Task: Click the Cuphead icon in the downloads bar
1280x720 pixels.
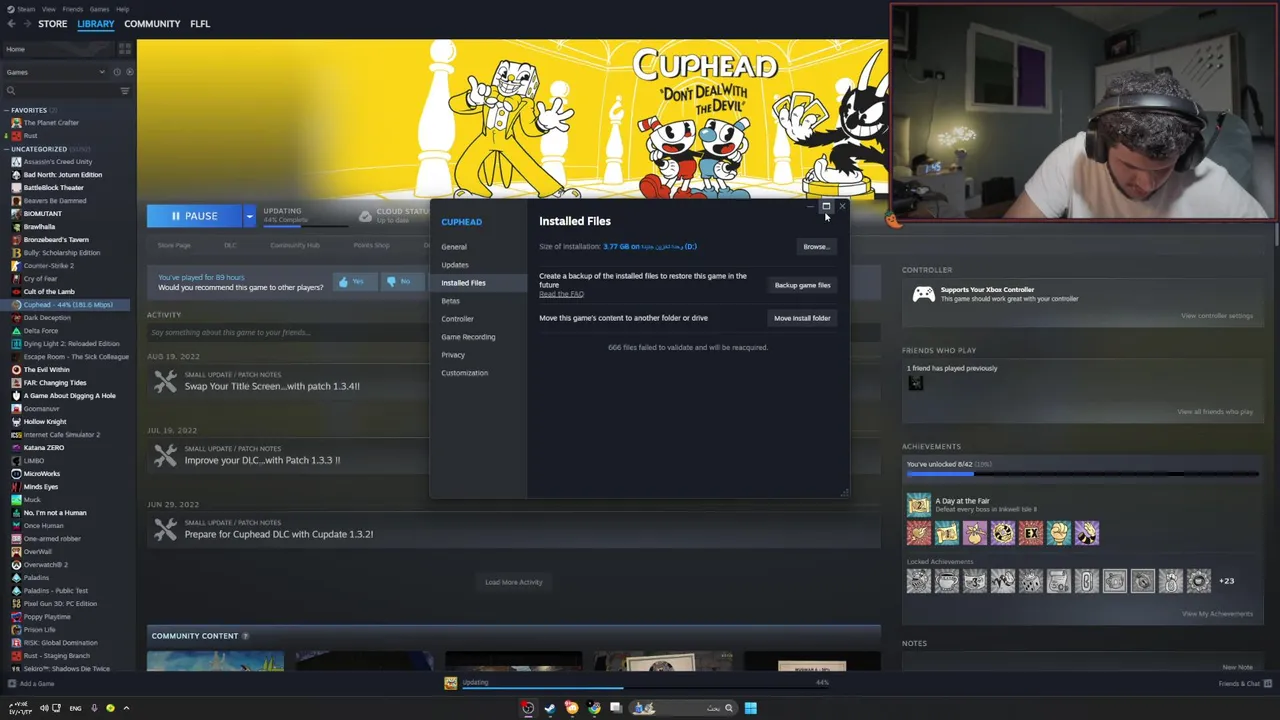Action: pyautogui.click(x=450, y=683)
